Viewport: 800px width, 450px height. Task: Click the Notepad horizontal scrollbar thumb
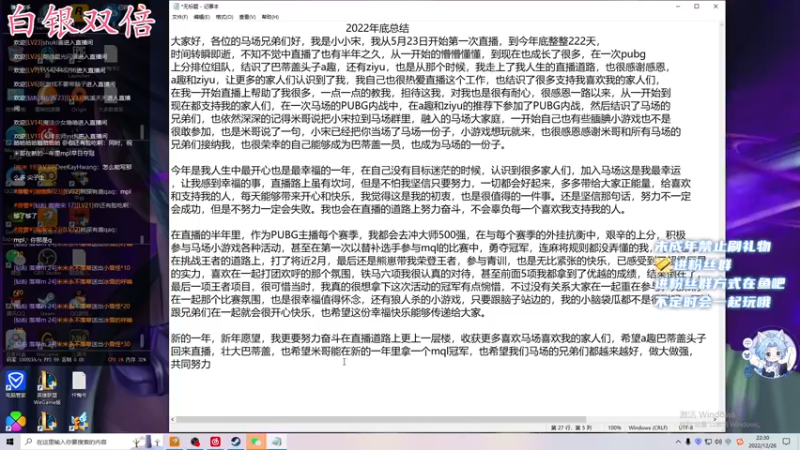pos(381,419)
